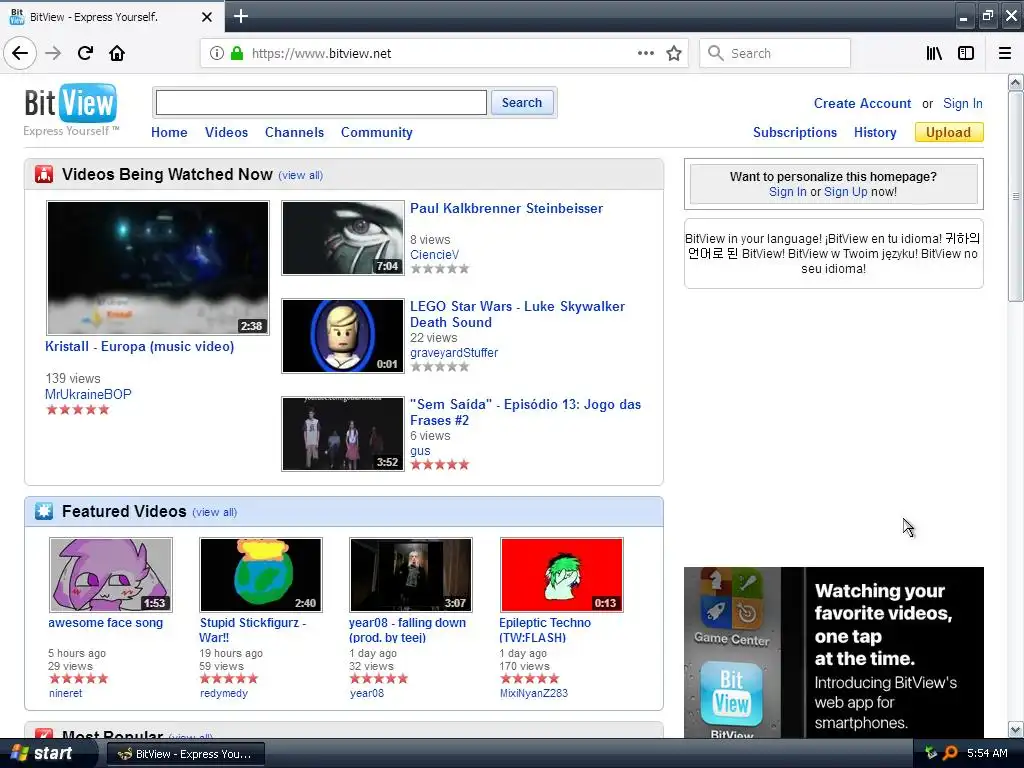Open History link
Viewport: 1024px width, 768px height.
(875, 132)
